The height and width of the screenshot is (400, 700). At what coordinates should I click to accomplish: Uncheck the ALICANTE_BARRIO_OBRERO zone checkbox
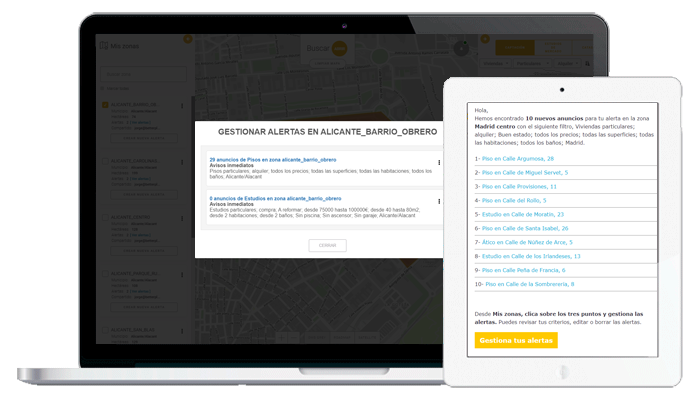(x=105, y=105)
